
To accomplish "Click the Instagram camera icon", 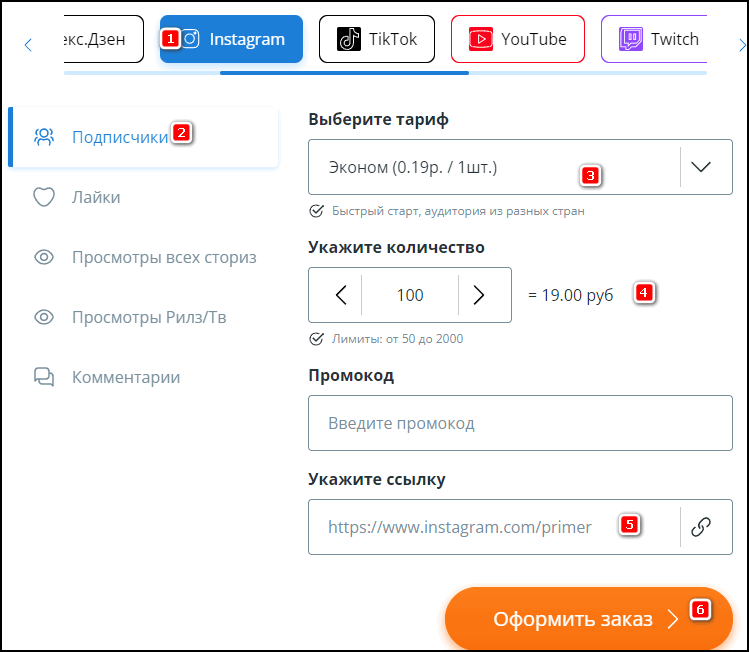I will pyautogui.click(x=191, y=39).
